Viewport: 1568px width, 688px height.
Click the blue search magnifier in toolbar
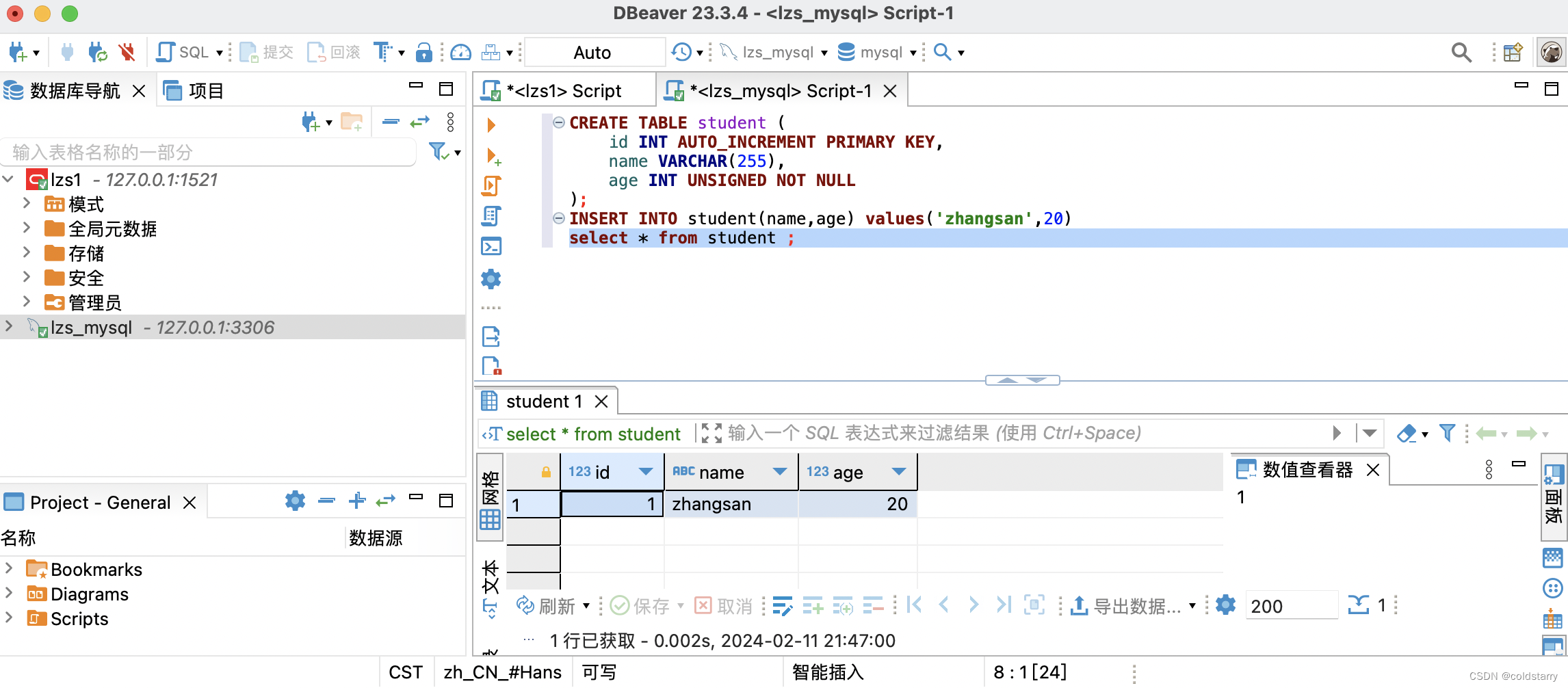(x=942, y=52)
